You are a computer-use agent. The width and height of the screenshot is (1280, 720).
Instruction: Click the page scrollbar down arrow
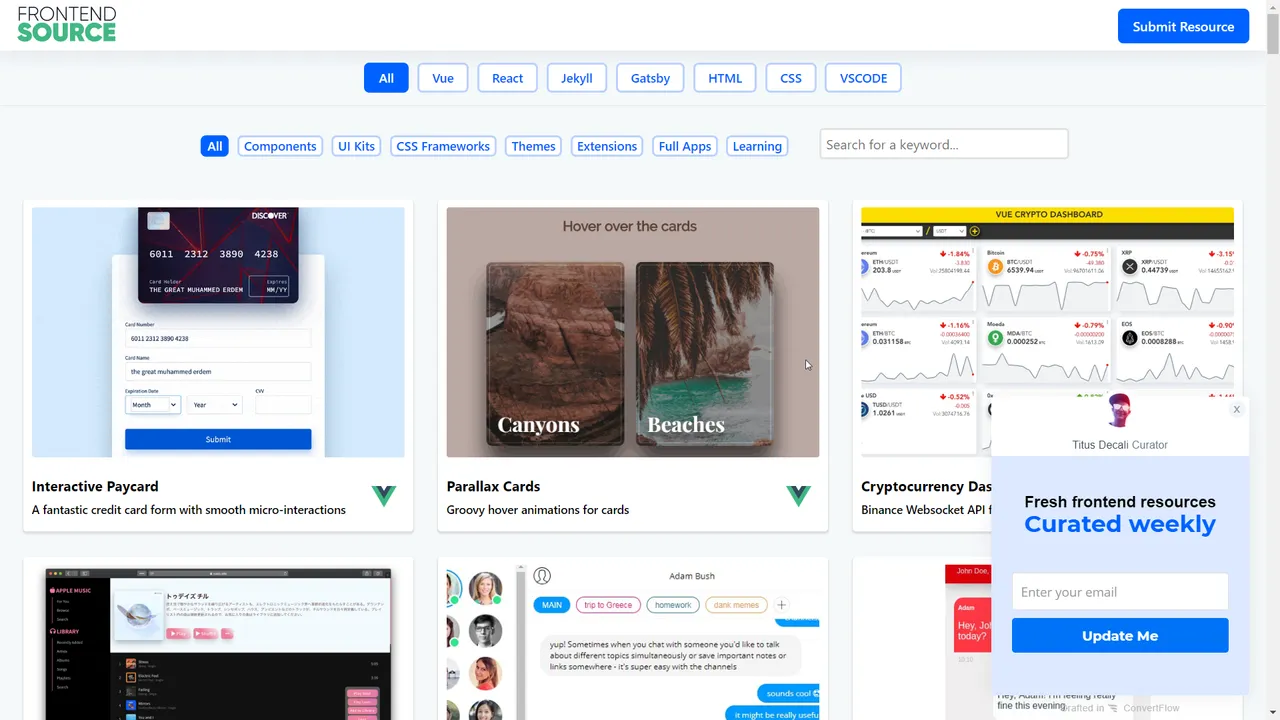(x=1273, y=712)
